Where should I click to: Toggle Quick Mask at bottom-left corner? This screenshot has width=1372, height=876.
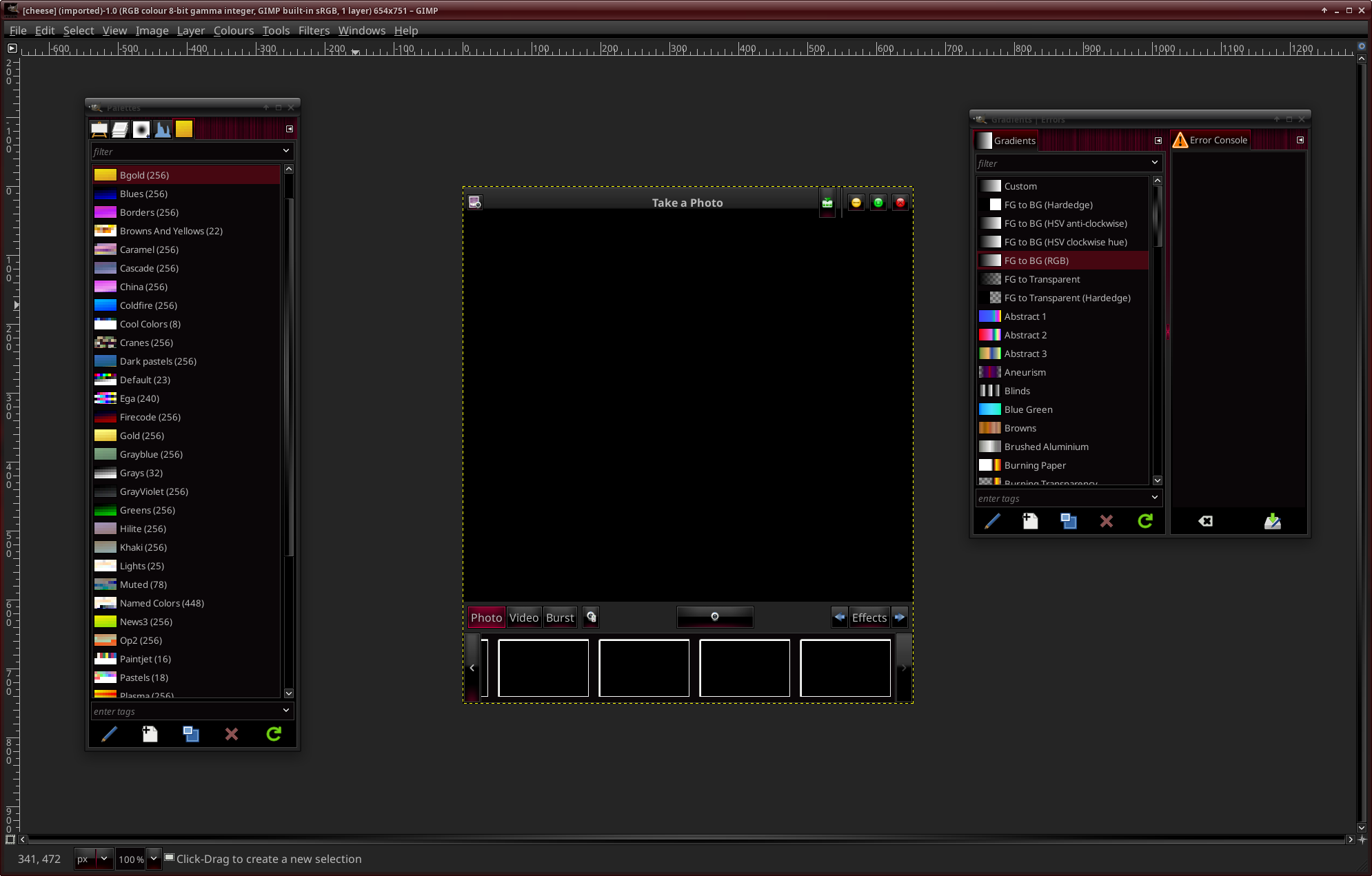[x=10, y=839]
